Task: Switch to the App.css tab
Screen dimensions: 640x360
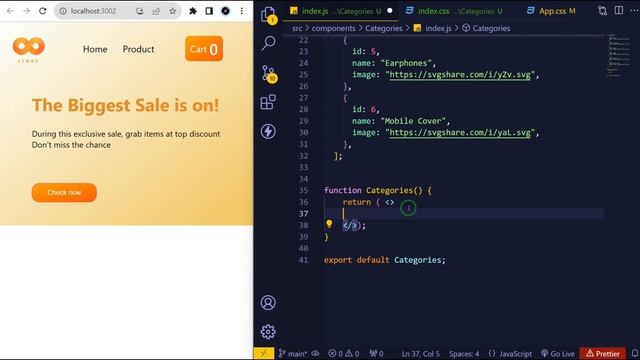Action: (x=552, y=11)
